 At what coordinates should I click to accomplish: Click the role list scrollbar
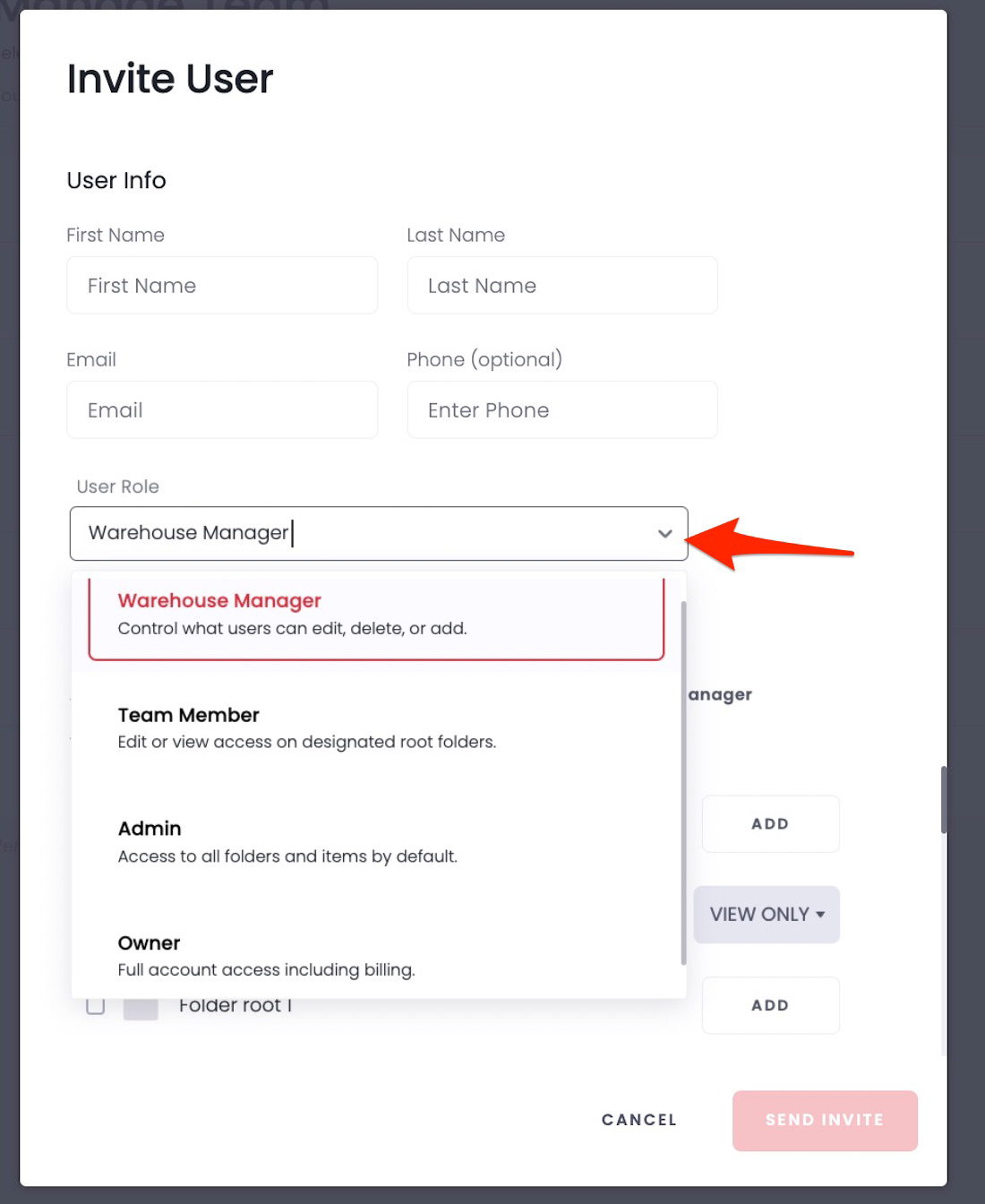tap(684, 788)
